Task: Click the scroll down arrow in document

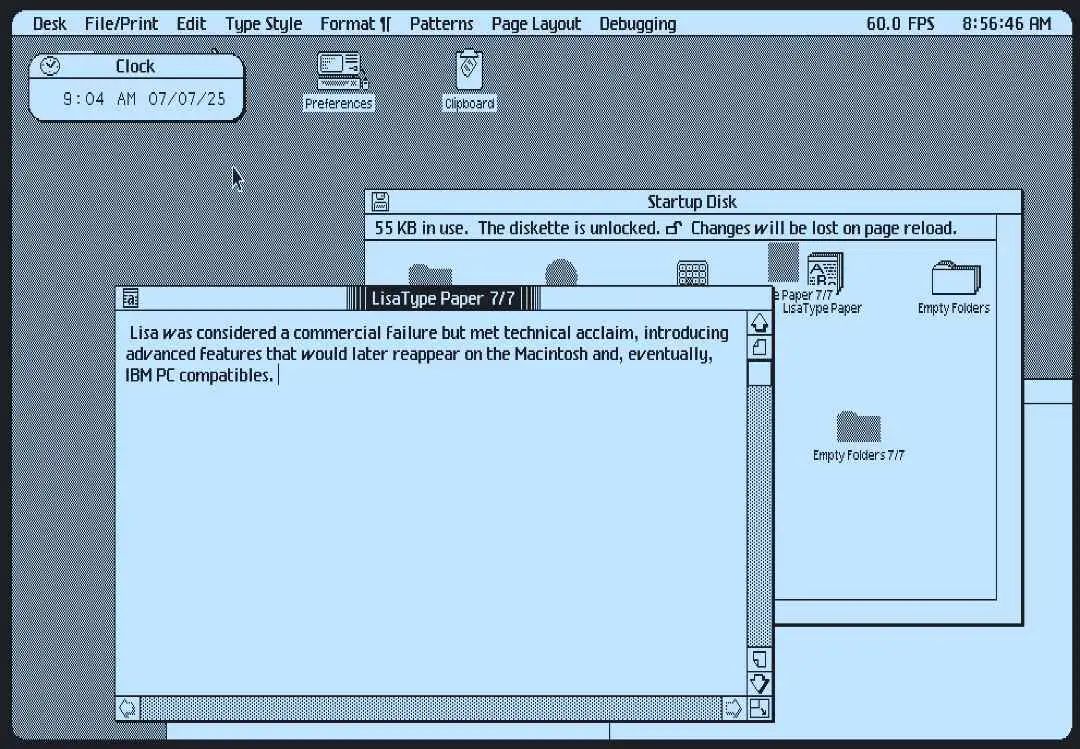Action: pos(759,683)
